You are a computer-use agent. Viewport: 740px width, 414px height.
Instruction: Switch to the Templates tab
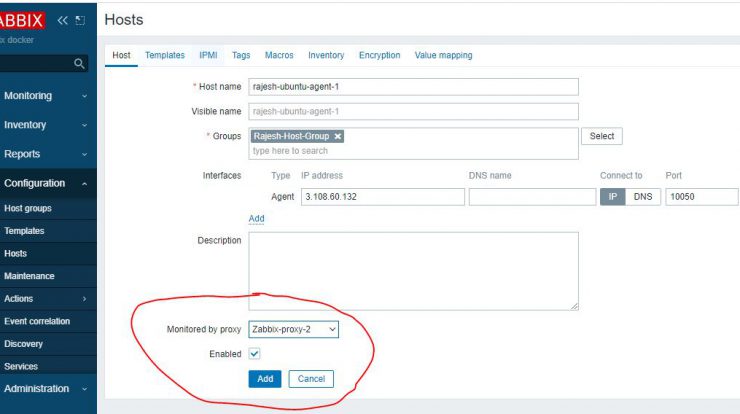[165, 55]
